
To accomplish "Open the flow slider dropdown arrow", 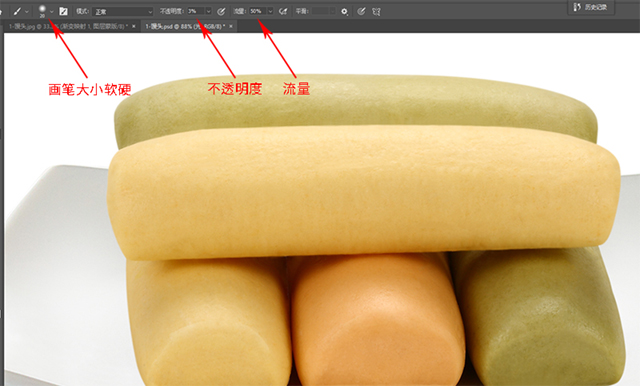I will (270, 11).
